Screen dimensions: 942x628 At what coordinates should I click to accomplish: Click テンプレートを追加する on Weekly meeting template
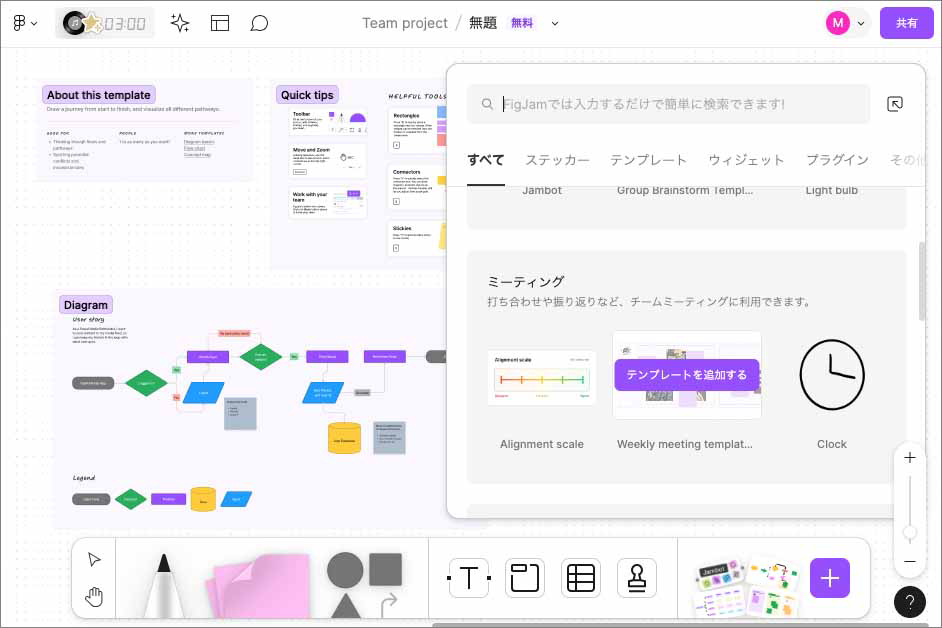pos(686,374)
